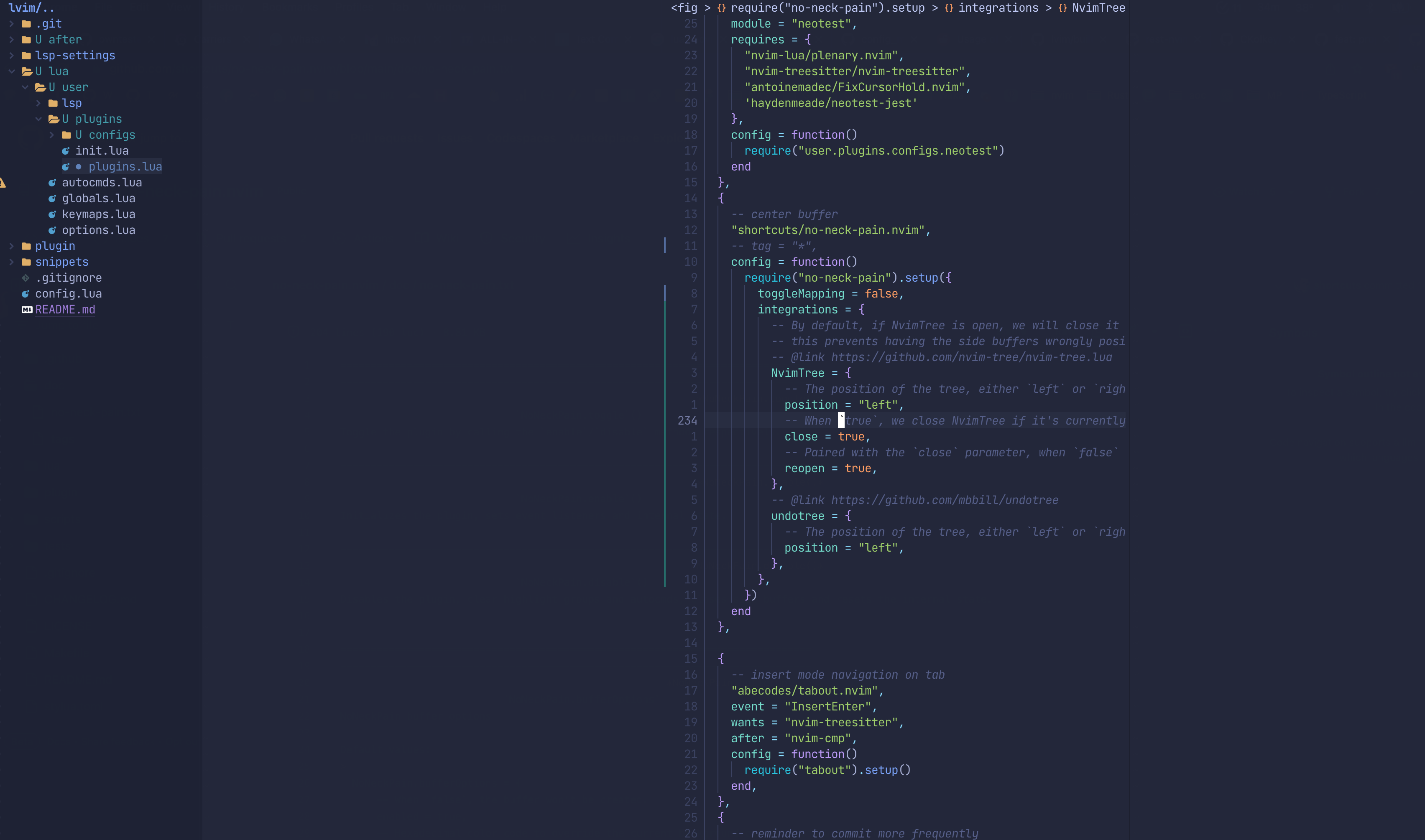Image resolution: width=1425 pixels, height=840 pixels.
Task: Click the configs folder icon
Action: coord(66,135)
